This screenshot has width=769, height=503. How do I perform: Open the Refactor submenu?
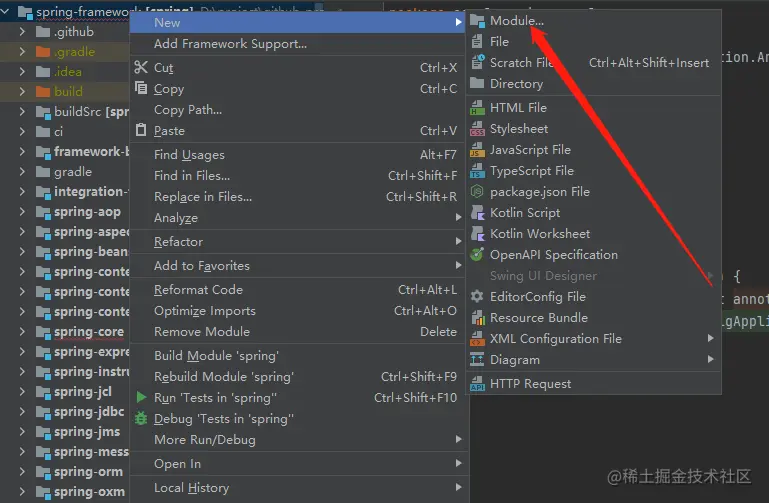[x=298, y=242]
